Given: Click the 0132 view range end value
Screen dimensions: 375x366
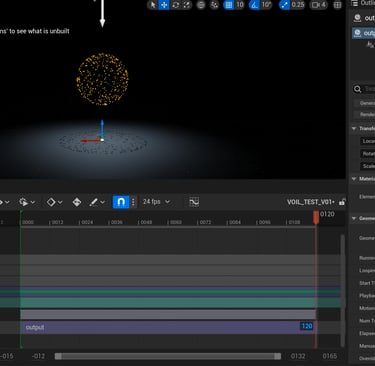Looking at the screenshot, I should [298, 356].
